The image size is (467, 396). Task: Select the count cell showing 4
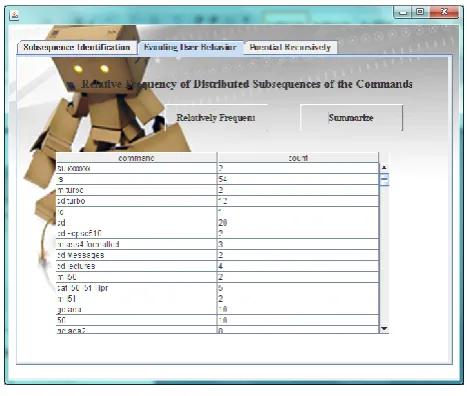[298, 266]
